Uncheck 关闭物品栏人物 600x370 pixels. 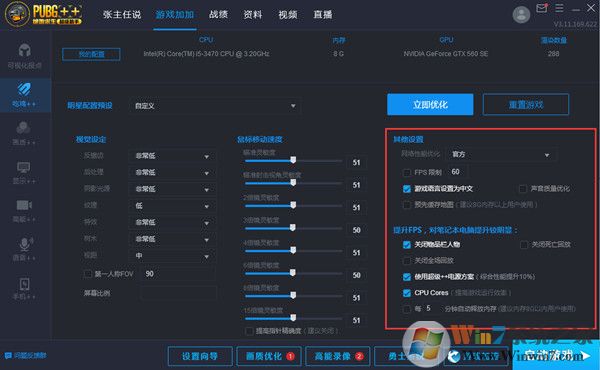point(407,244)
